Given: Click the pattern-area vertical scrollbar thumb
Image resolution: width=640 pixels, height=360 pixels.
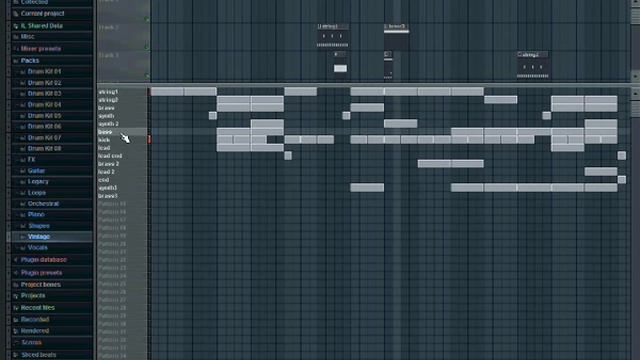Looking at the screenshot, I should click(x=635, y=109).
